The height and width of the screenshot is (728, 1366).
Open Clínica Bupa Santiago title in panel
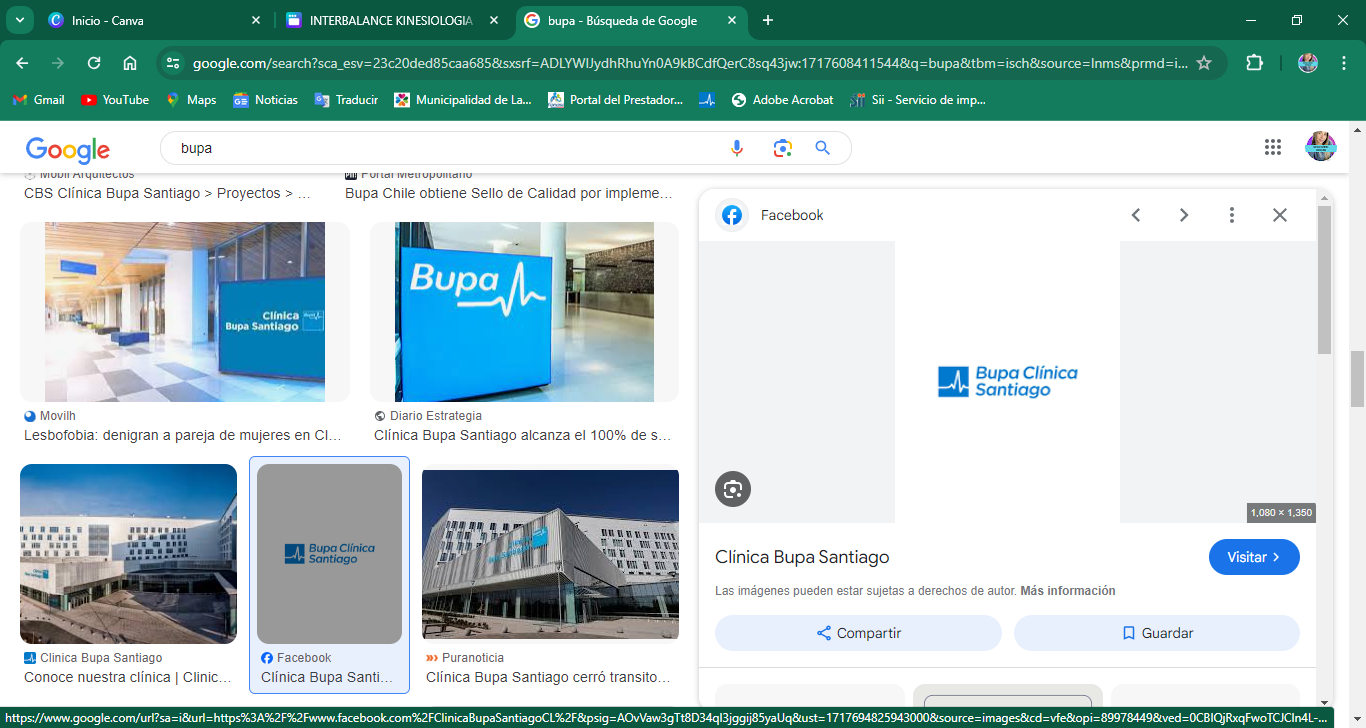pyautogui.click(x=802, y=557)
